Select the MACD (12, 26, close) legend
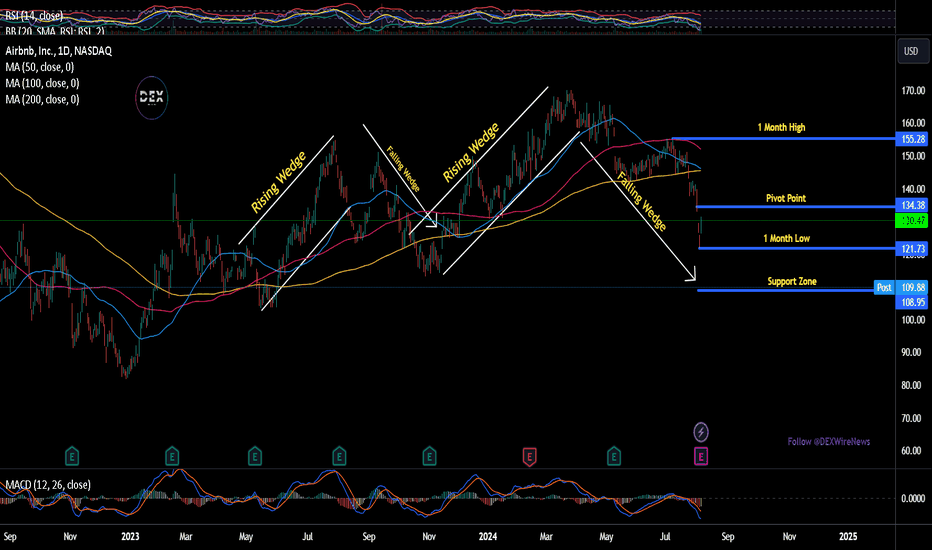Viewport: 932px width, 550px height. [48, 485]
